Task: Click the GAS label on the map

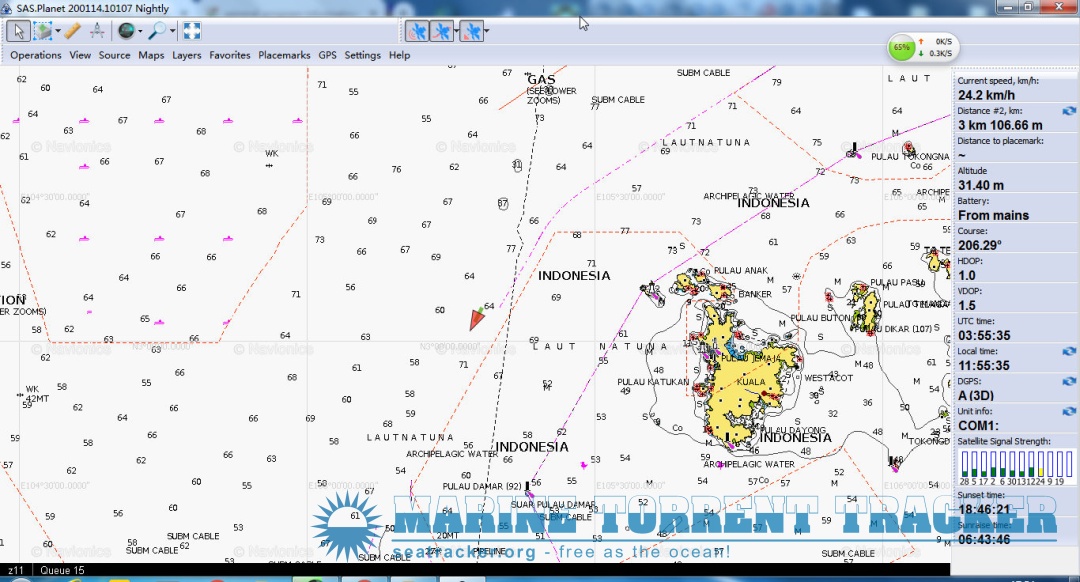Action: click(x=541, y=80)
